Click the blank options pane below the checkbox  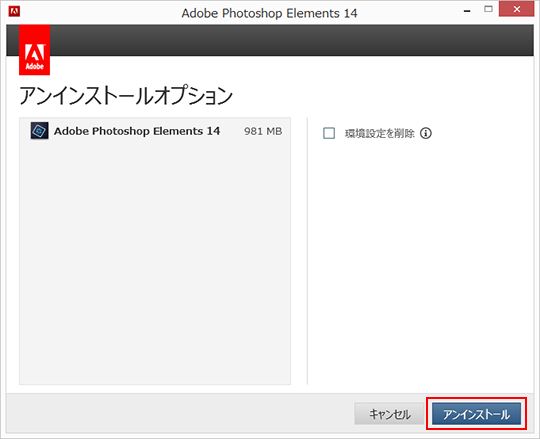pos(420,262)
